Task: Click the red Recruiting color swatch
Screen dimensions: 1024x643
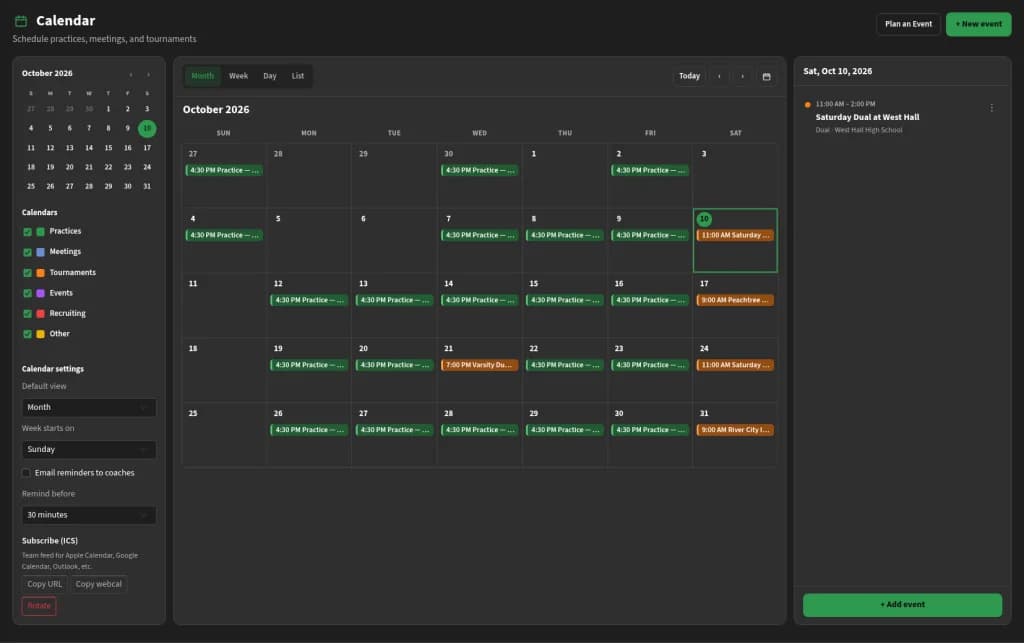Action: click(x=40, y=313)
